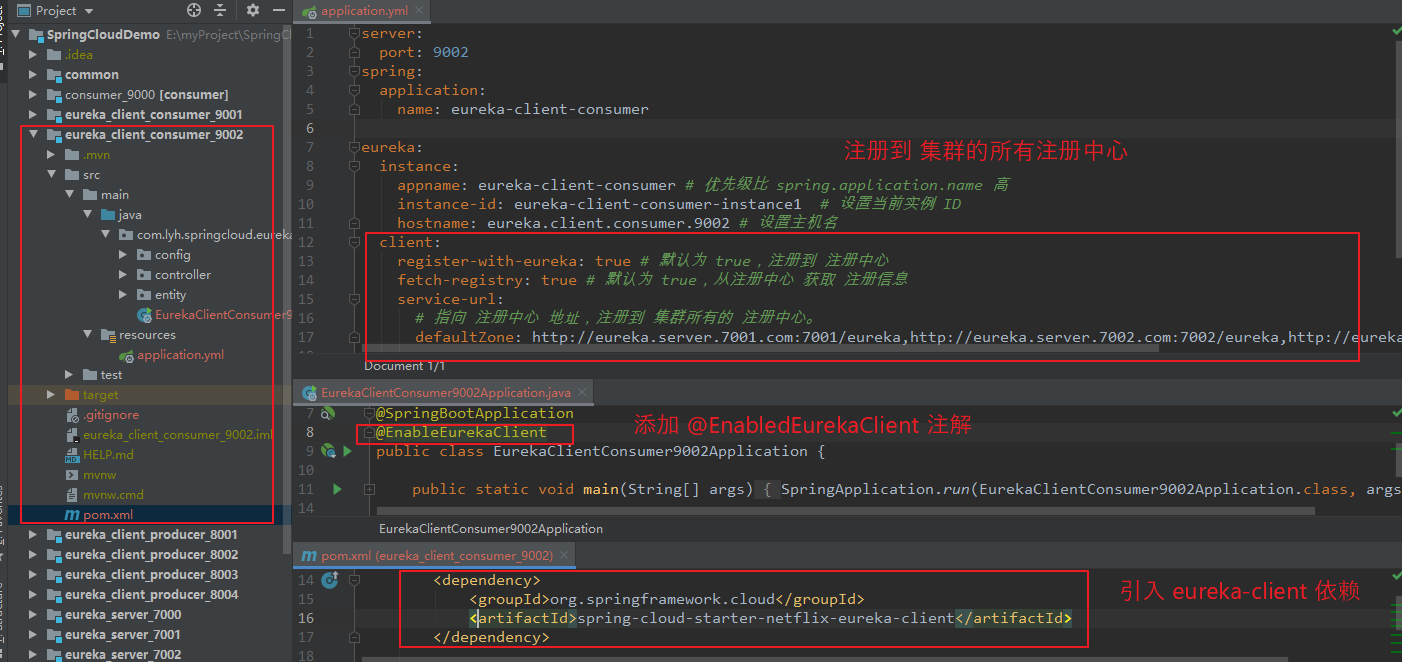Select the mvnw file

[x=90, y=475]
